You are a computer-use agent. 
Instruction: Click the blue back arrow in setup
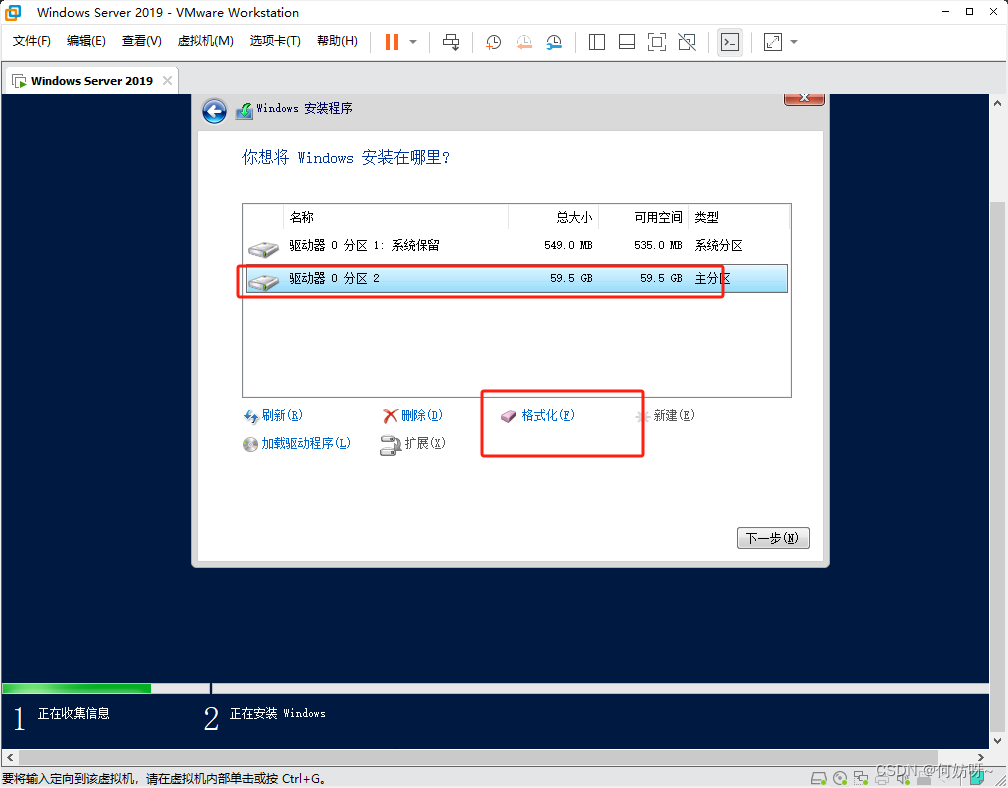pyautogui.click(x=214, y=111)
